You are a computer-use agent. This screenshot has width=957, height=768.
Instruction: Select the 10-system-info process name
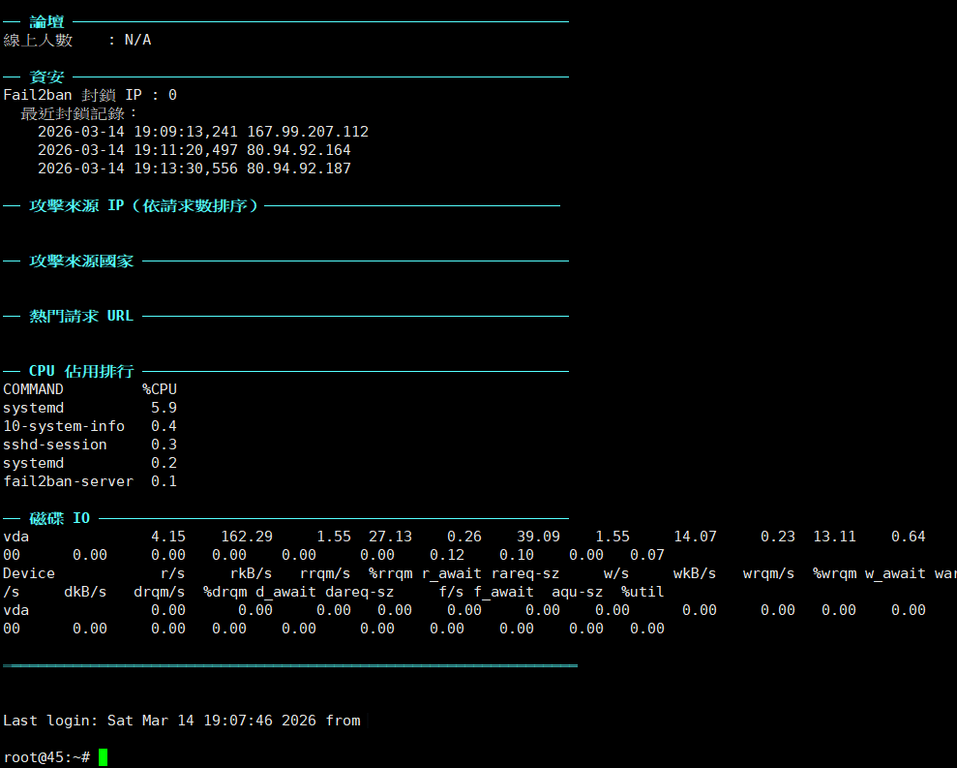tap(64, 427)
